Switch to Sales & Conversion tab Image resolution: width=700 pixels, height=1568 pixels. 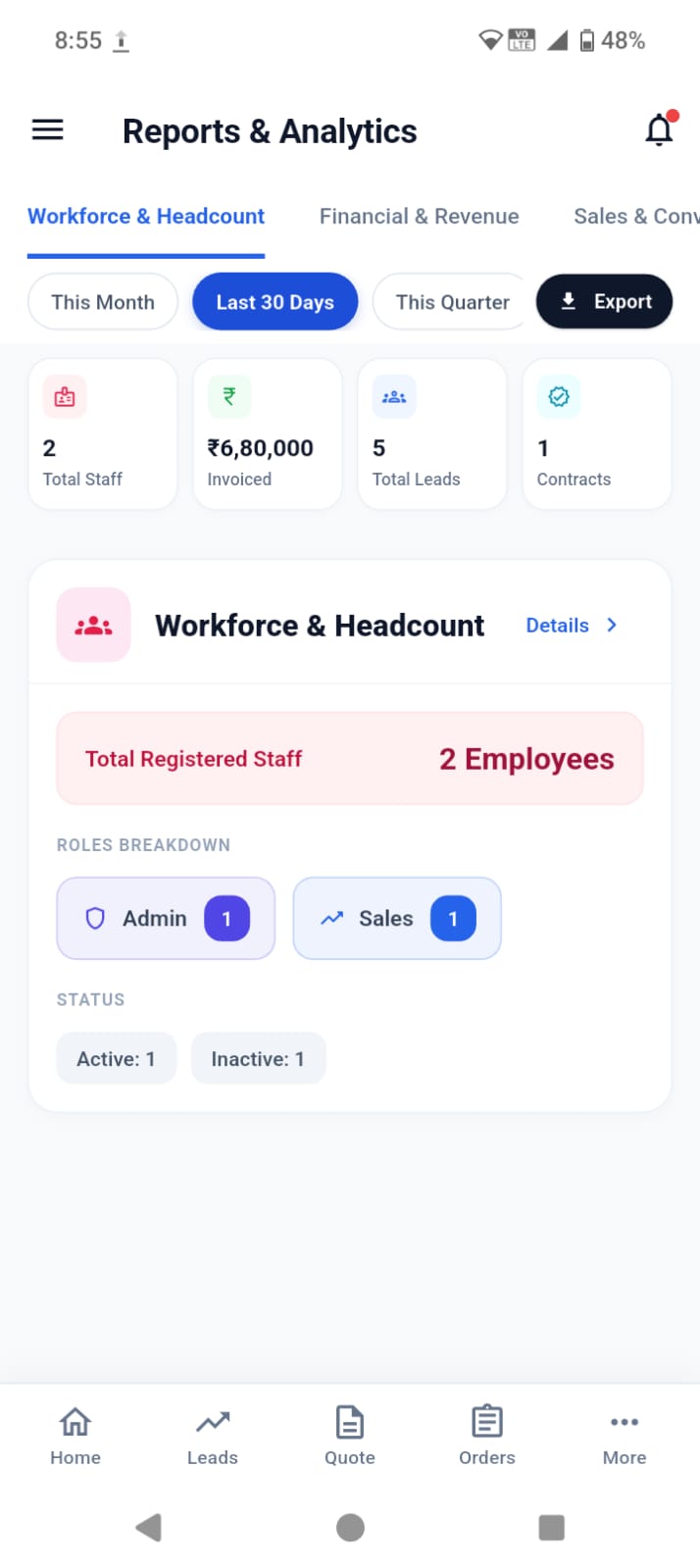636,216
